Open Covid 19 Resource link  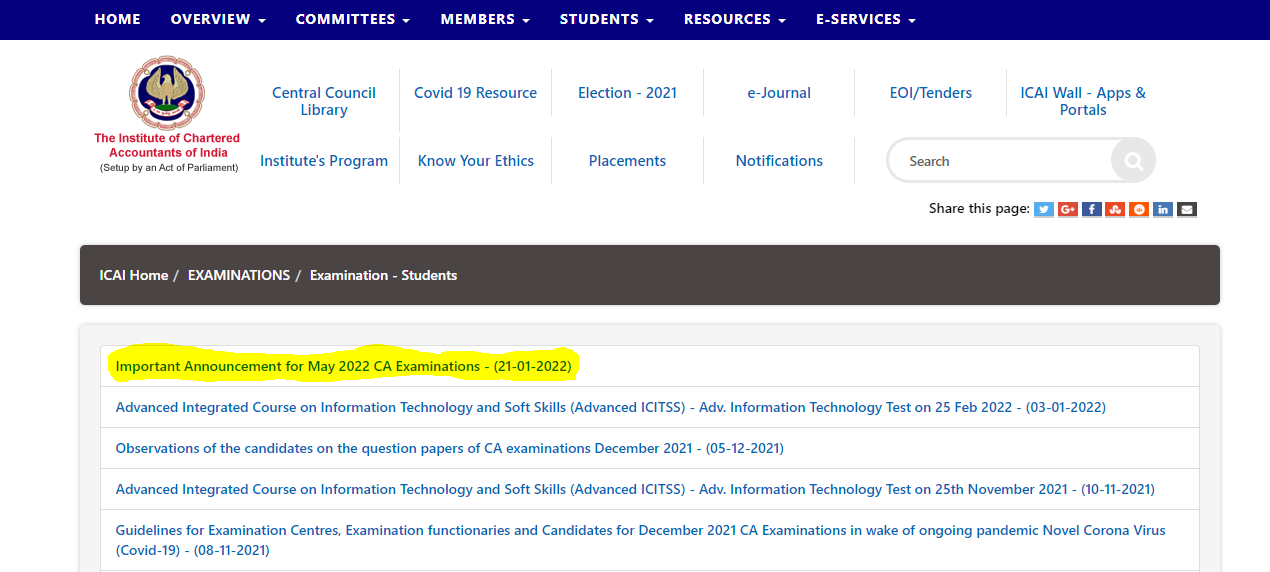click(476, 93)
